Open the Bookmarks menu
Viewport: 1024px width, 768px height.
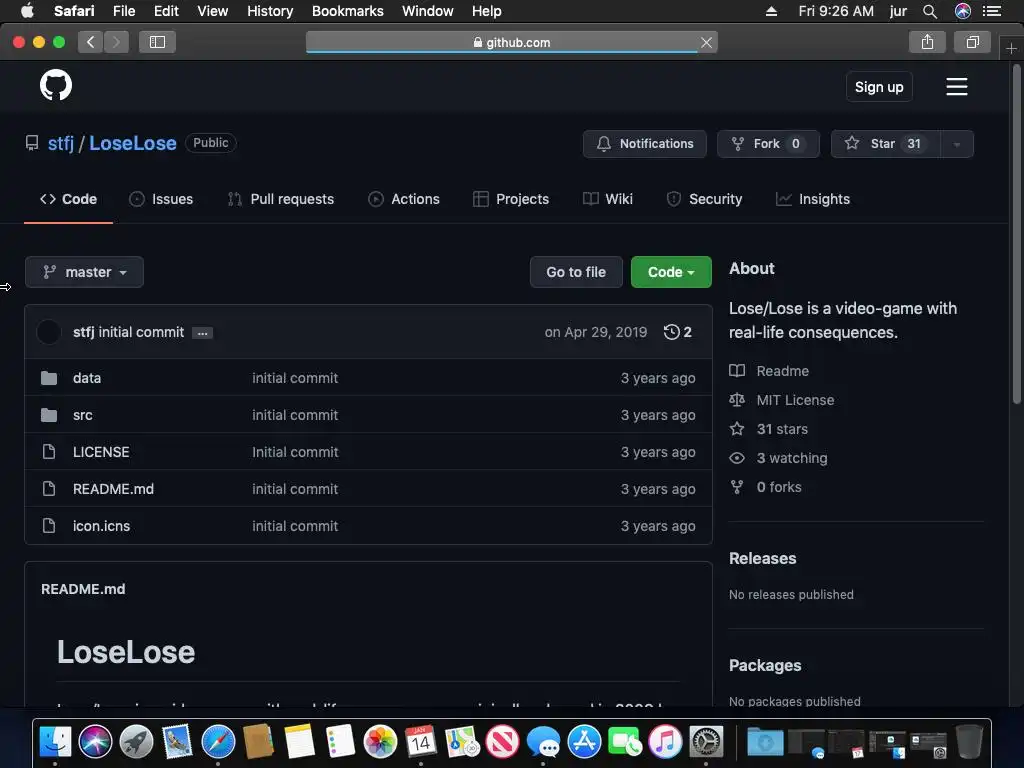(347, 11)
